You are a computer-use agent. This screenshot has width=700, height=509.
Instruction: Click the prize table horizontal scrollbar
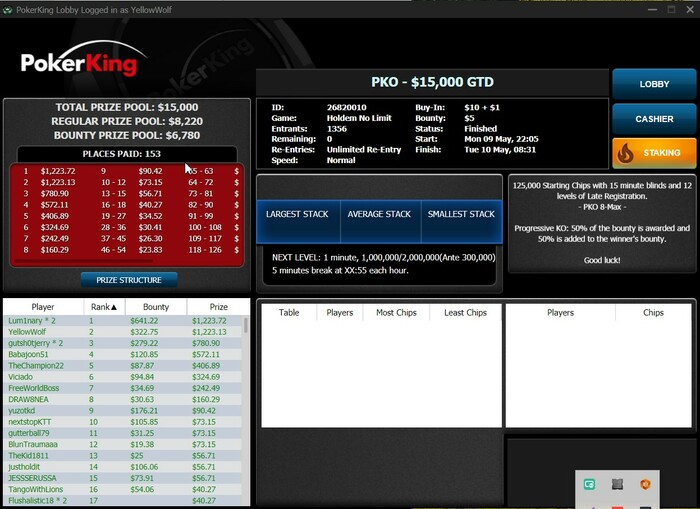(x=83, y=261)
